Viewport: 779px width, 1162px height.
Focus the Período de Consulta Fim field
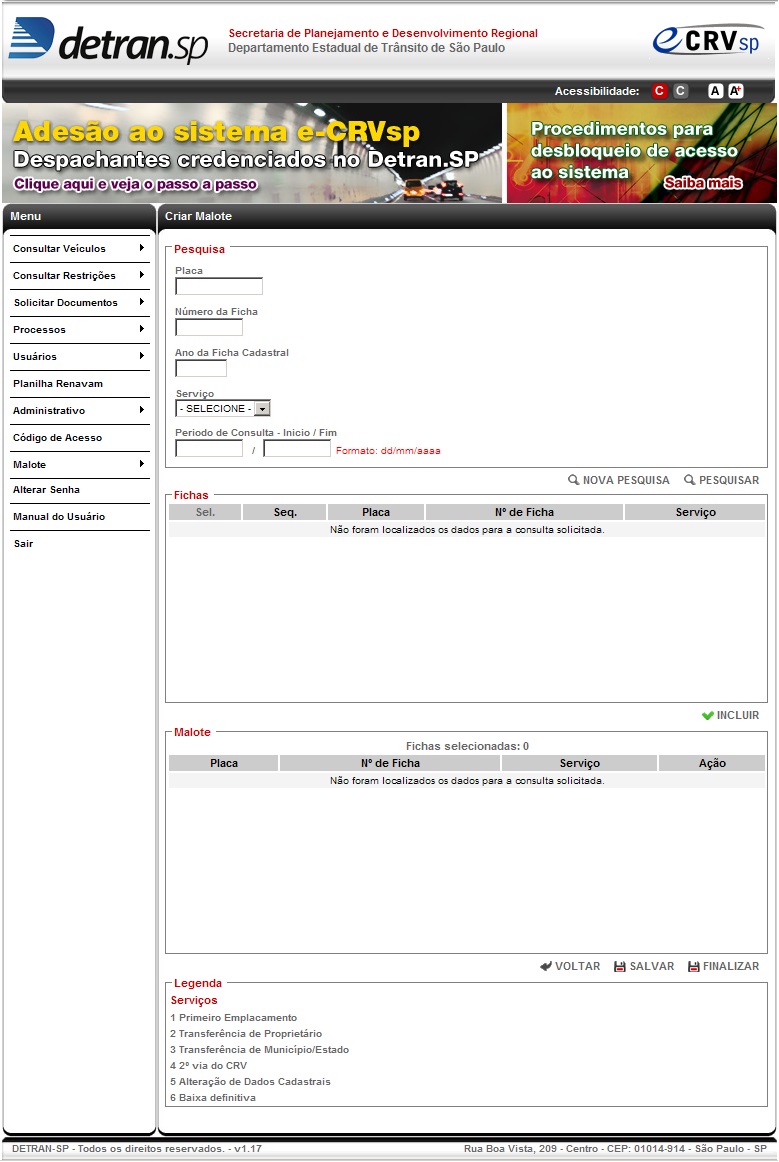click(x=297, y=448)
